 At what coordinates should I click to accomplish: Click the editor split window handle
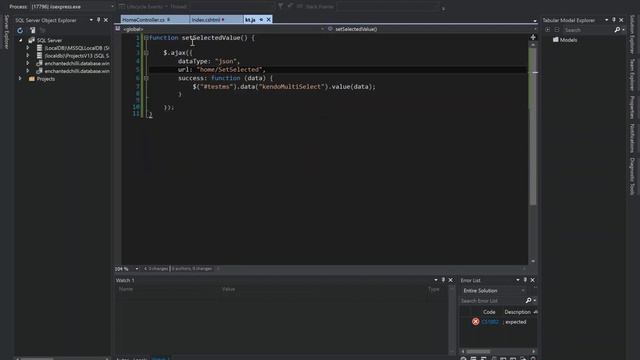533,37
